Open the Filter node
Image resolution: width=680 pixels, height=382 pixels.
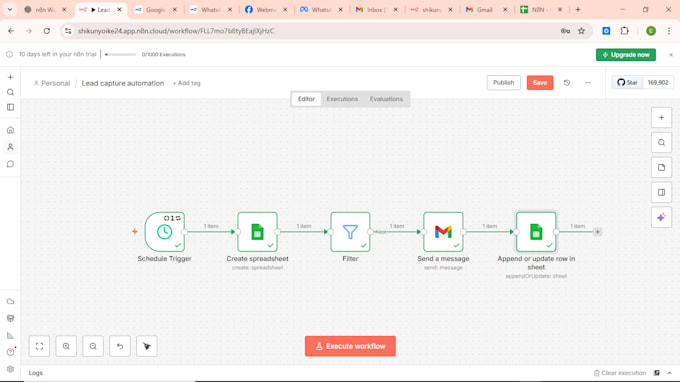350,232
